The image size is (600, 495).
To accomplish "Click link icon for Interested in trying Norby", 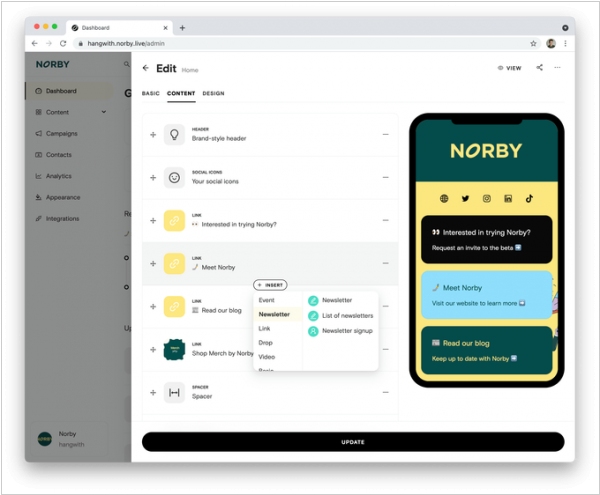I will tap(174, 221).
